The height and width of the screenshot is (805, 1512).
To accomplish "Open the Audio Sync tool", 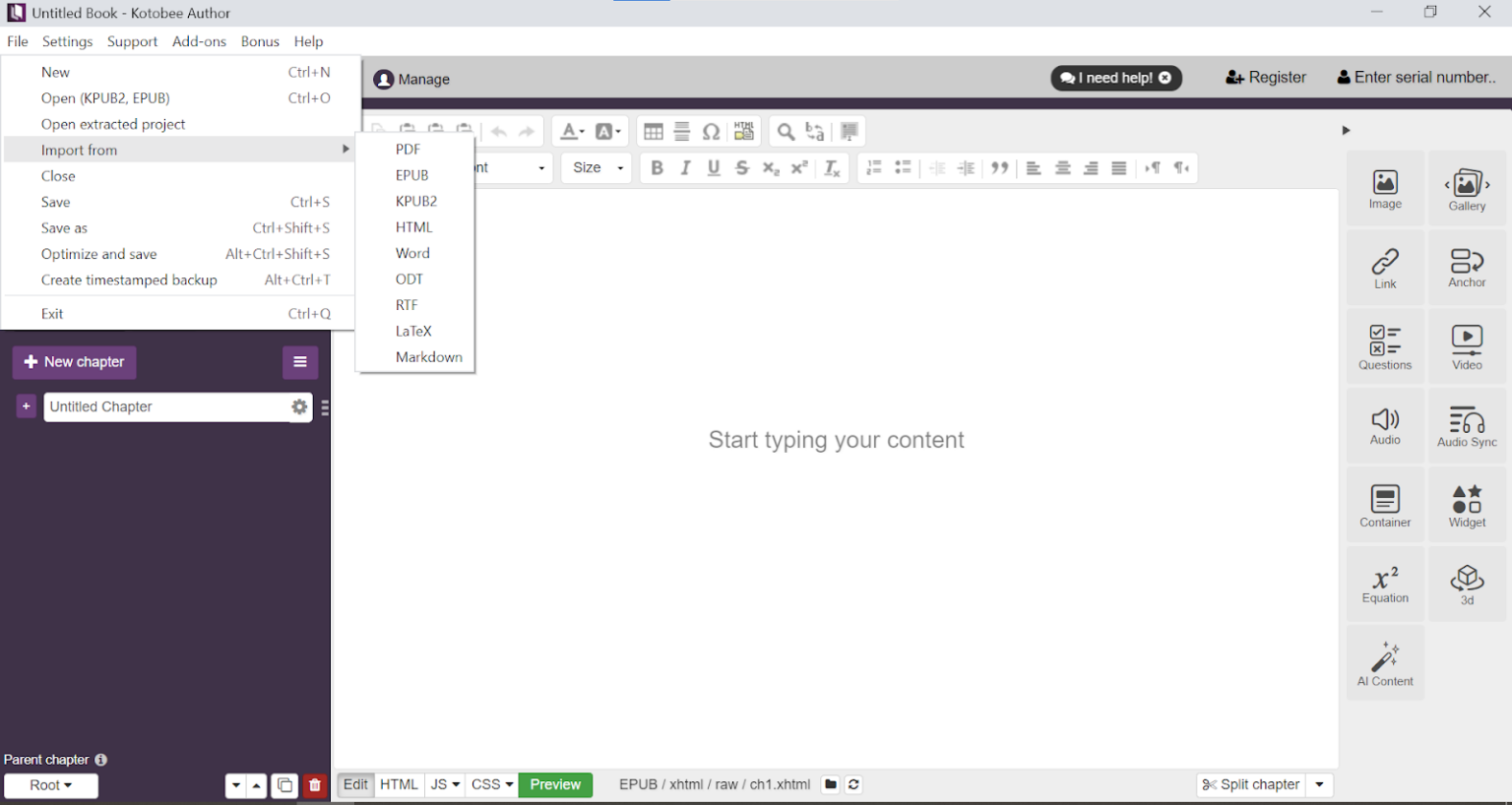I will coord(1467,426).
